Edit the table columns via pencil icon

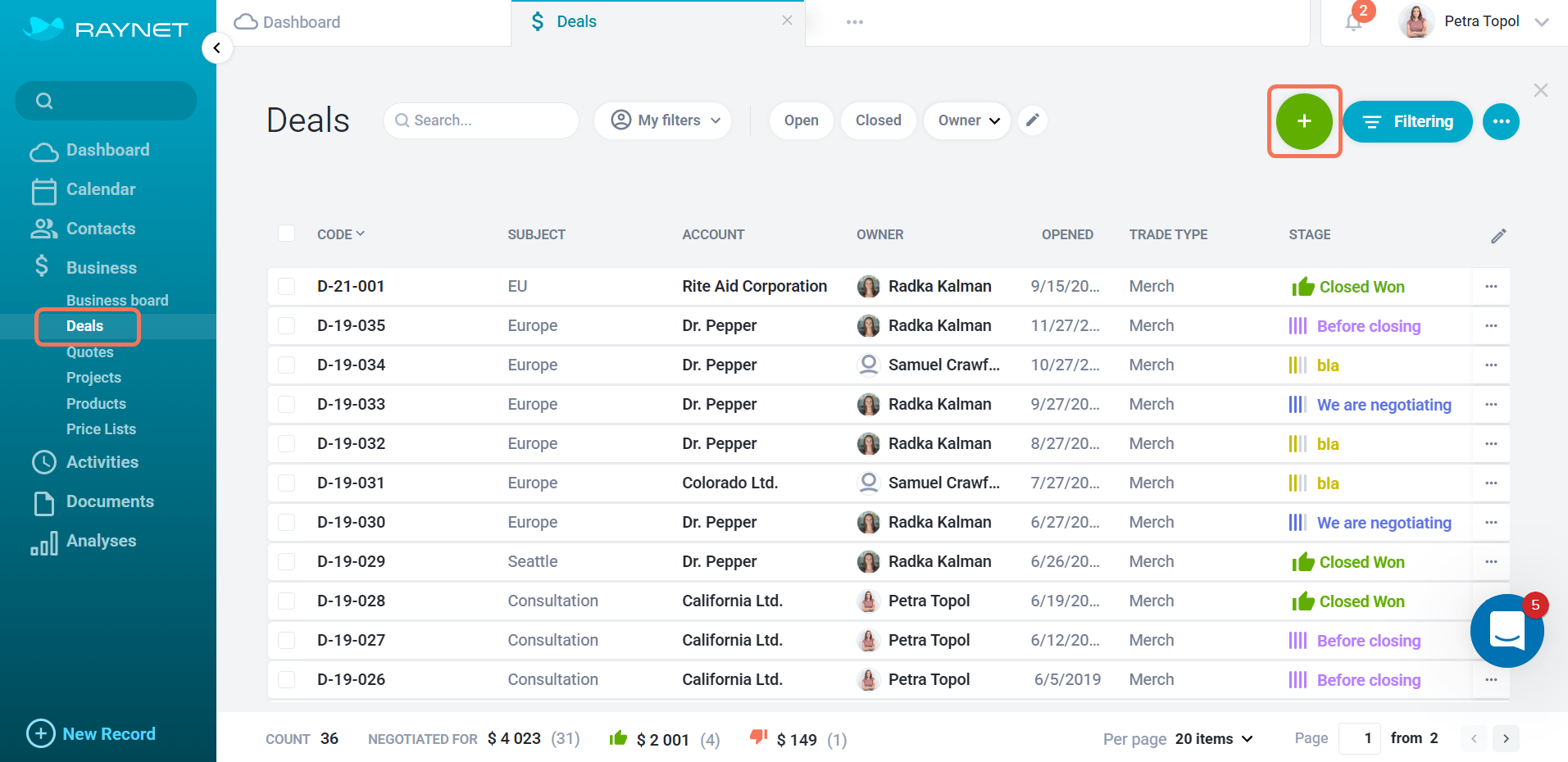click(x=1498, y=235)
